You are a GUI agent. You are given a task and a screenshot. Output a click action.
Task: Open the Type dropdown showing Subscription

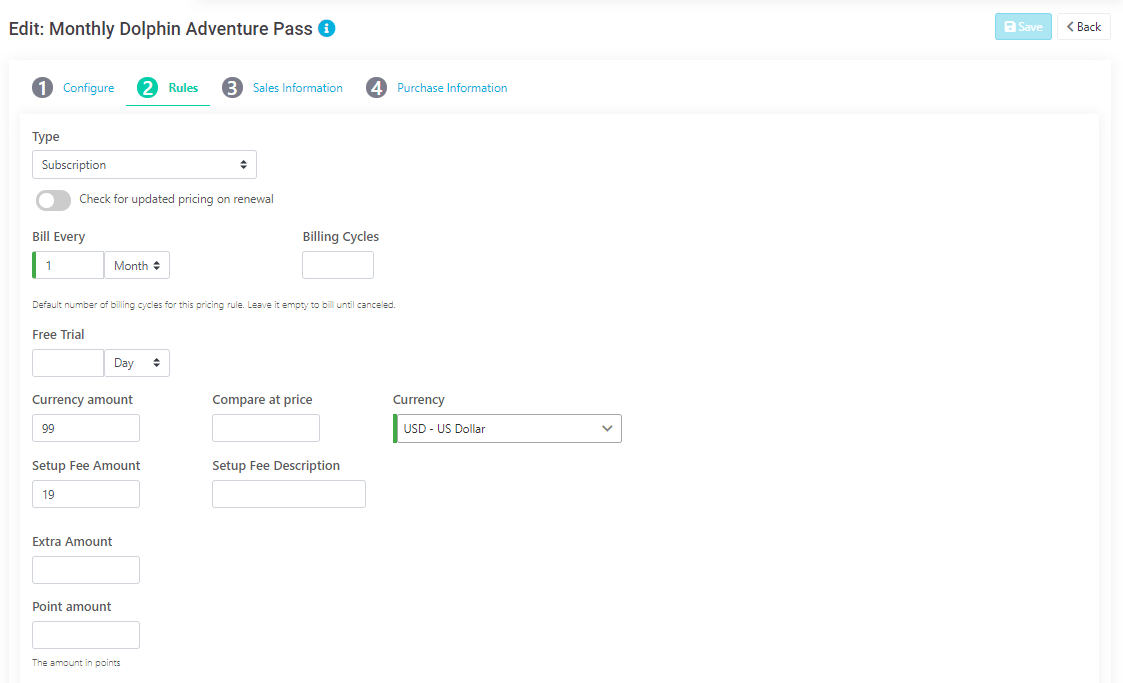(144, 164)
